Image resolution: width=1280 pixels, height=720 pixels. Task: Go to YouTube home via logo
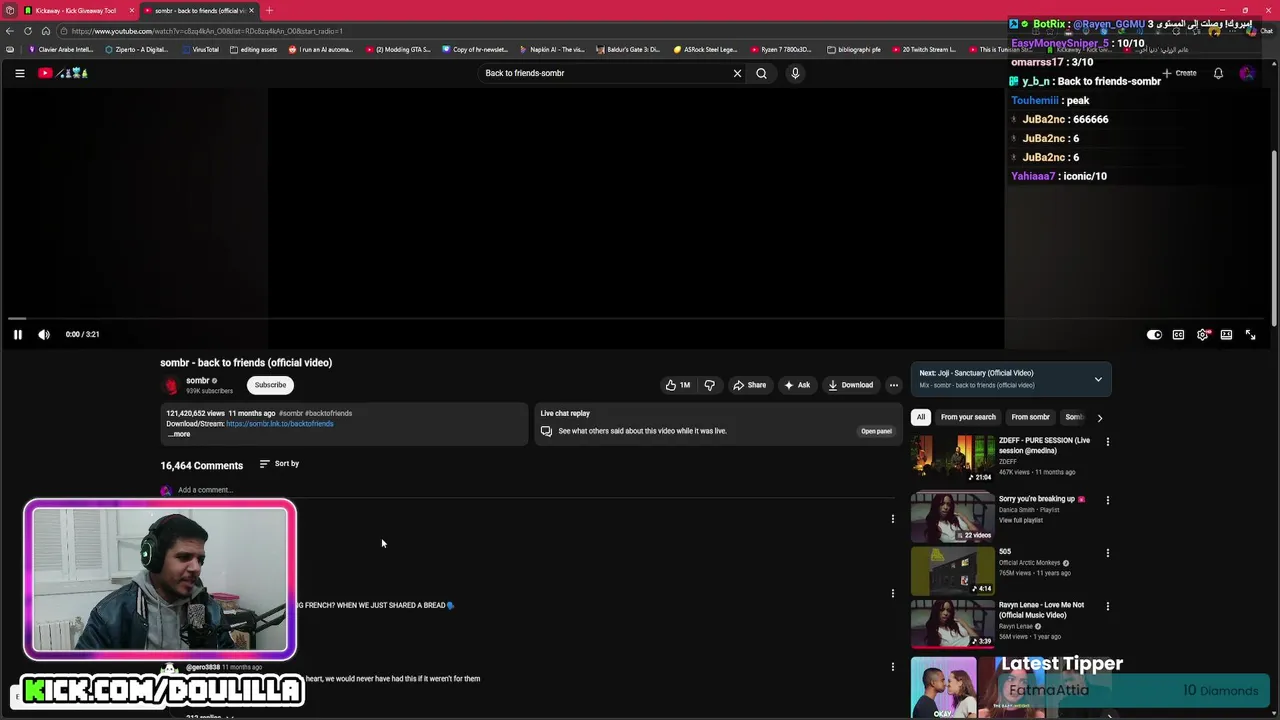point(63,73)
